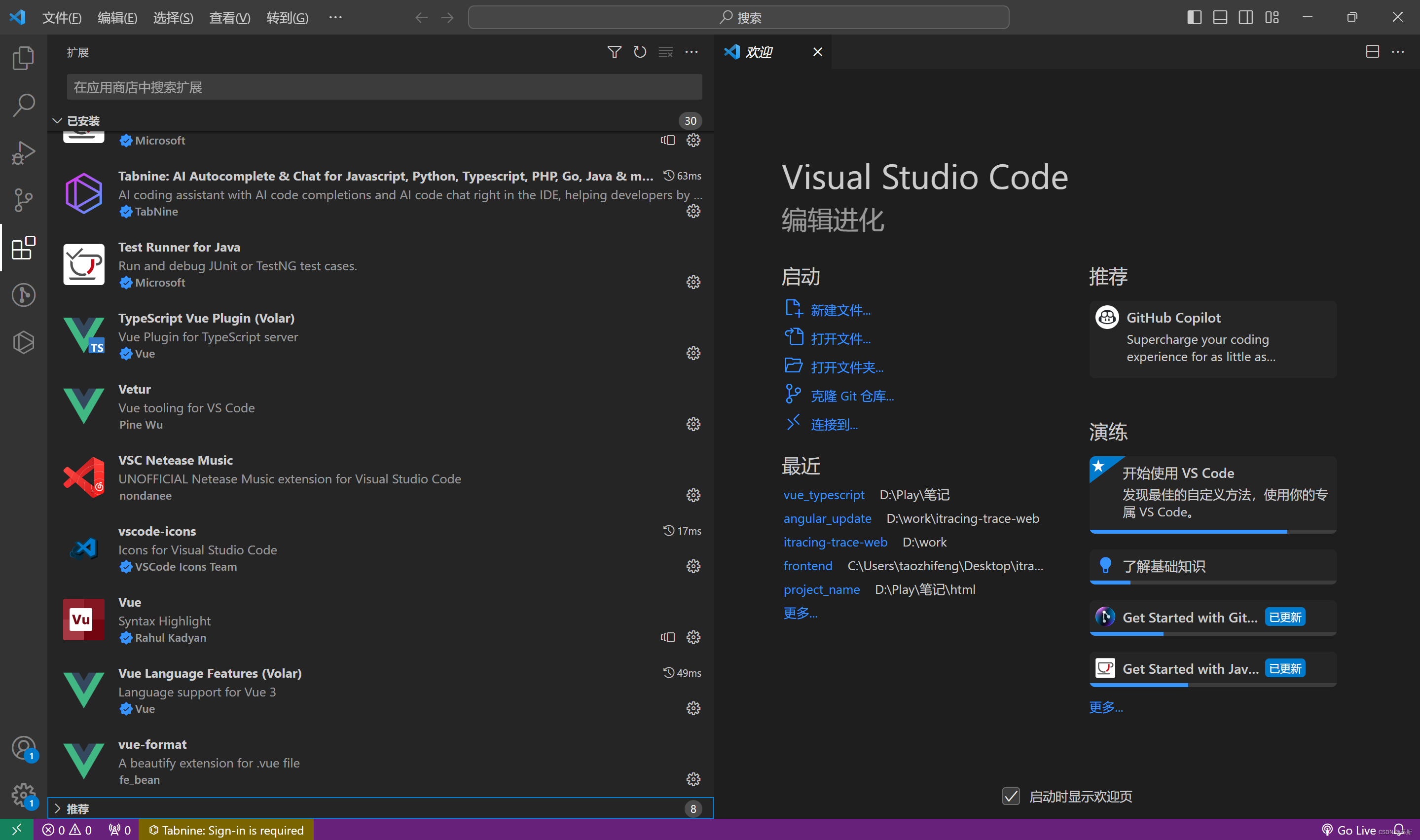Open Vetur extension's manage gear
Viewport: 1420px width, 840px height.
[693, 425]
